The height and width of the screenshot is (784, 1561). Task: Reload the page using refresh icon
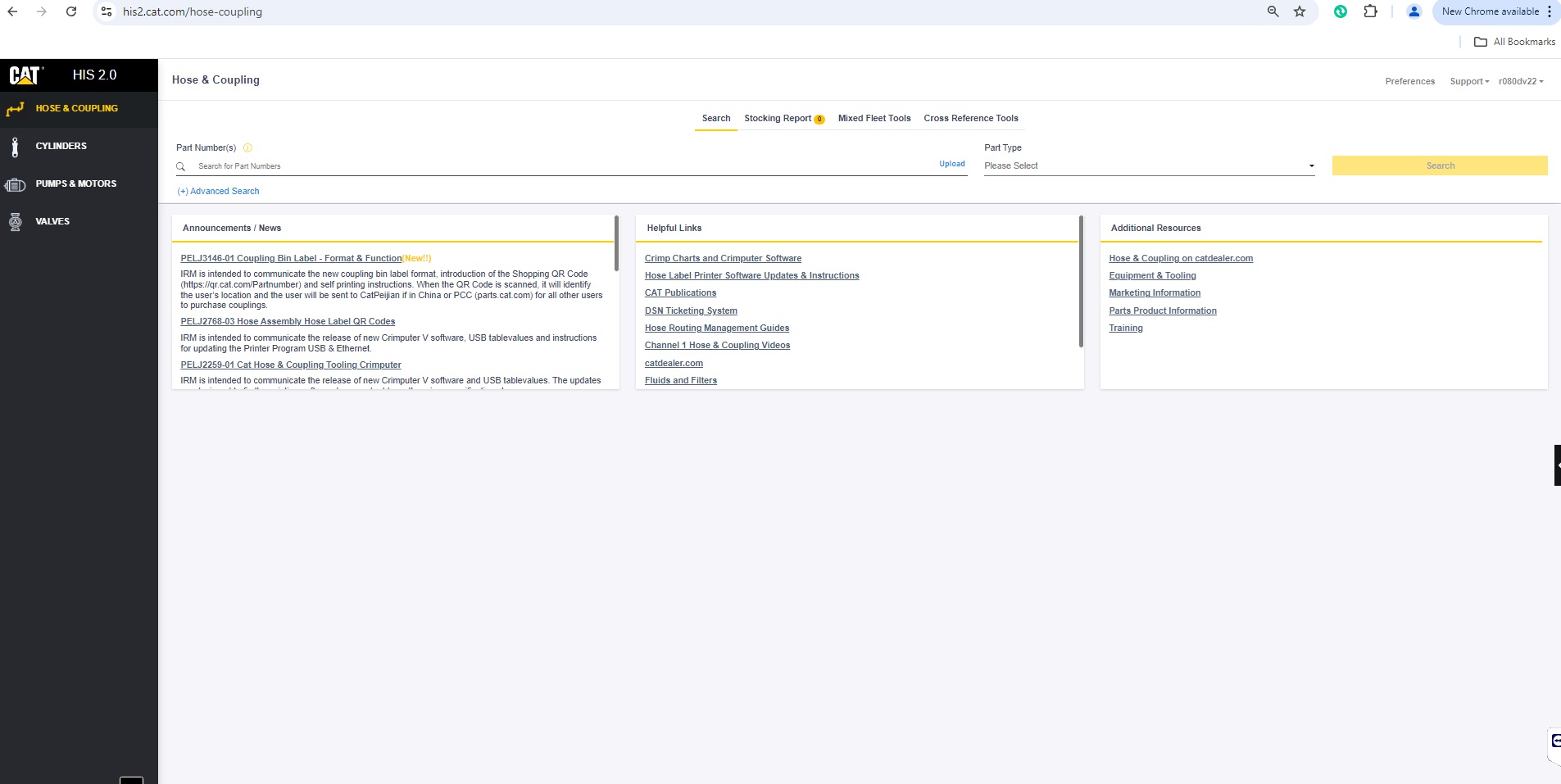[x=71, y=11]
